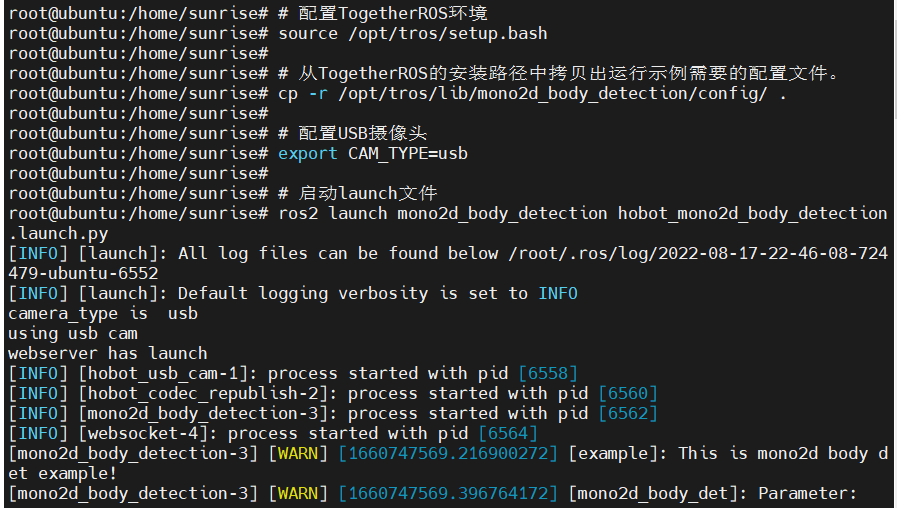Click the cp -r config copy command line

pyautogui.click(x=532, y=94)
